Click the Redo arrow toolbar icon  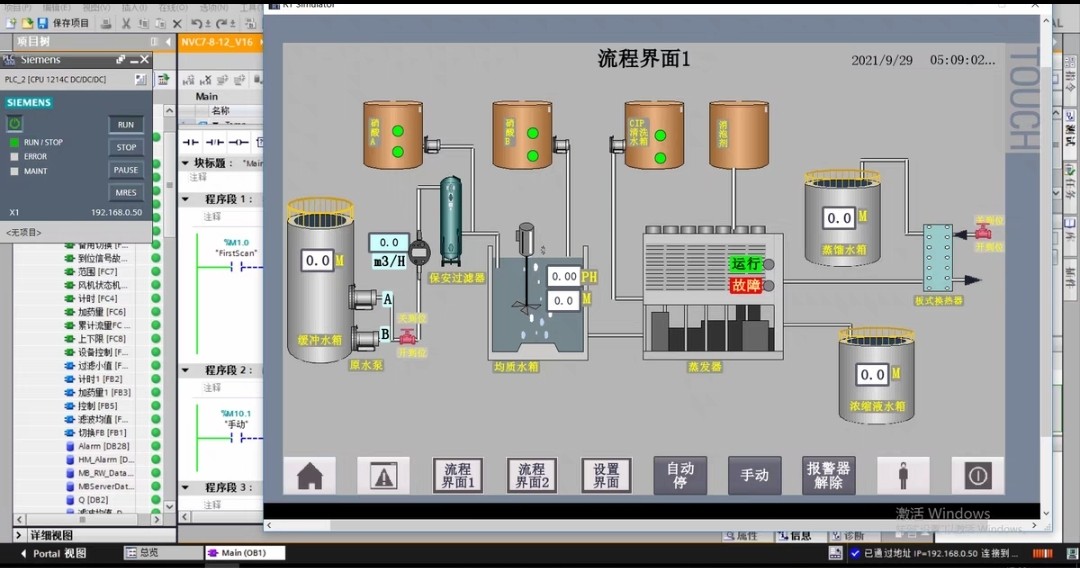click(x=222, y=23)
